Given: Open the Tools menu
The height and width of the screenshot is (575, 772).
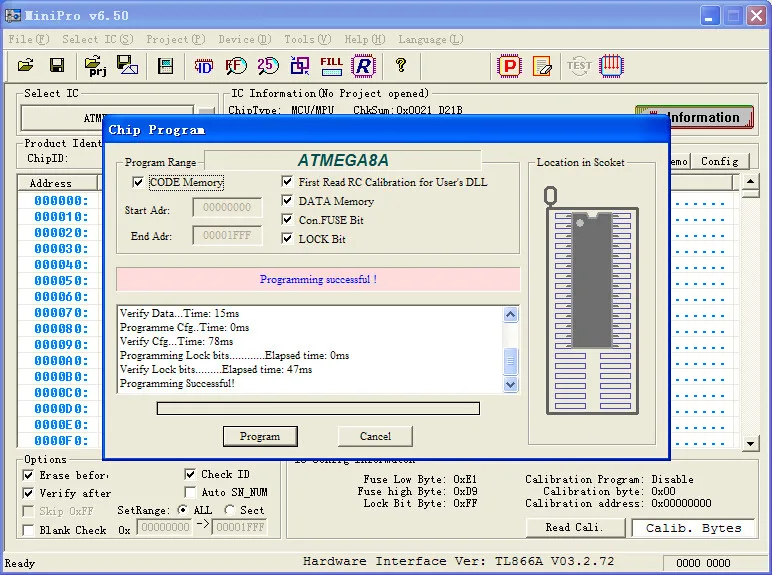Looking at the screenshot, I should 307,39.
